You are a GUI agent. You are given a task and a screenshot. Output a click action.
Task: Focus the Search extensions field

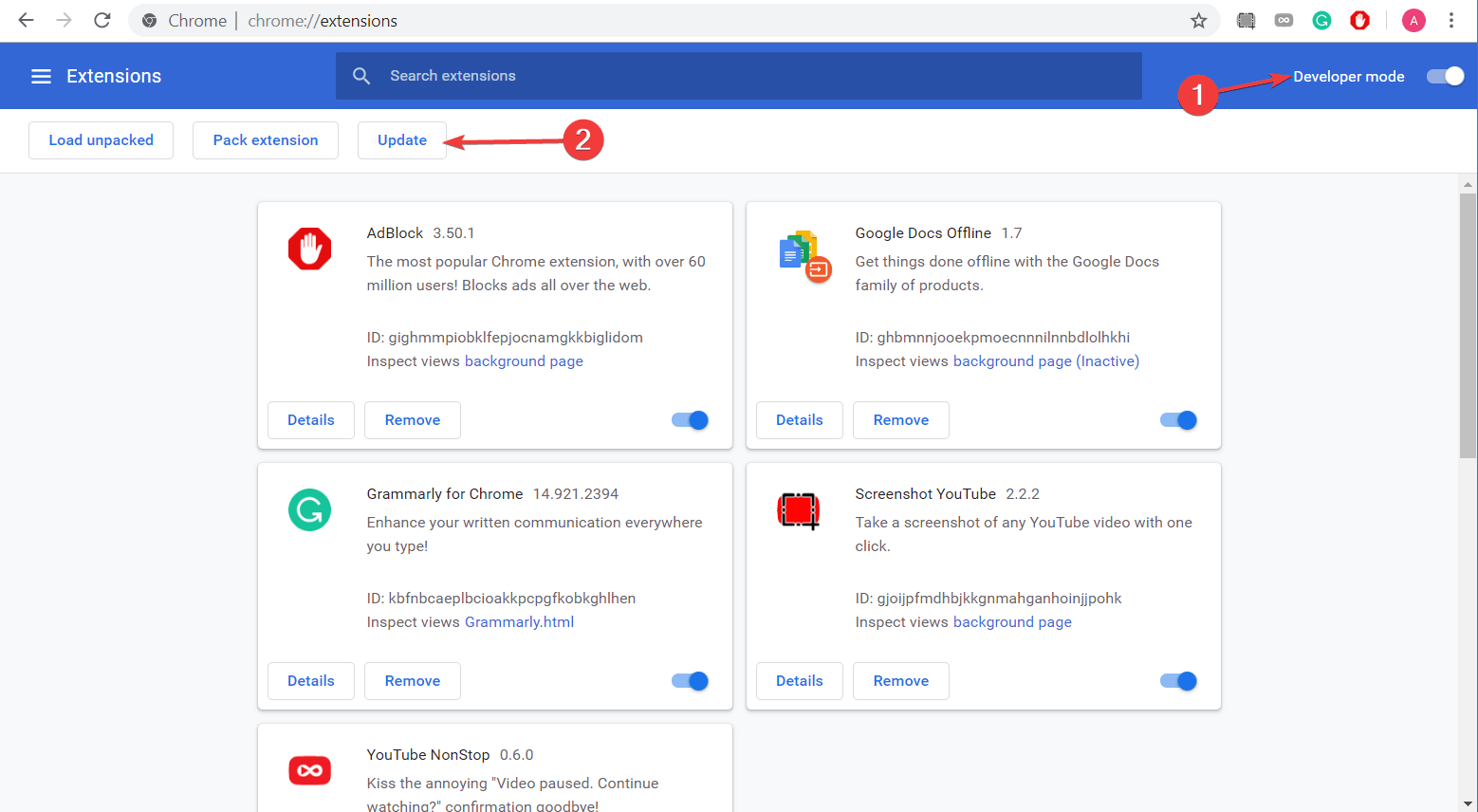pyautogui.click(x=739, y=76)
